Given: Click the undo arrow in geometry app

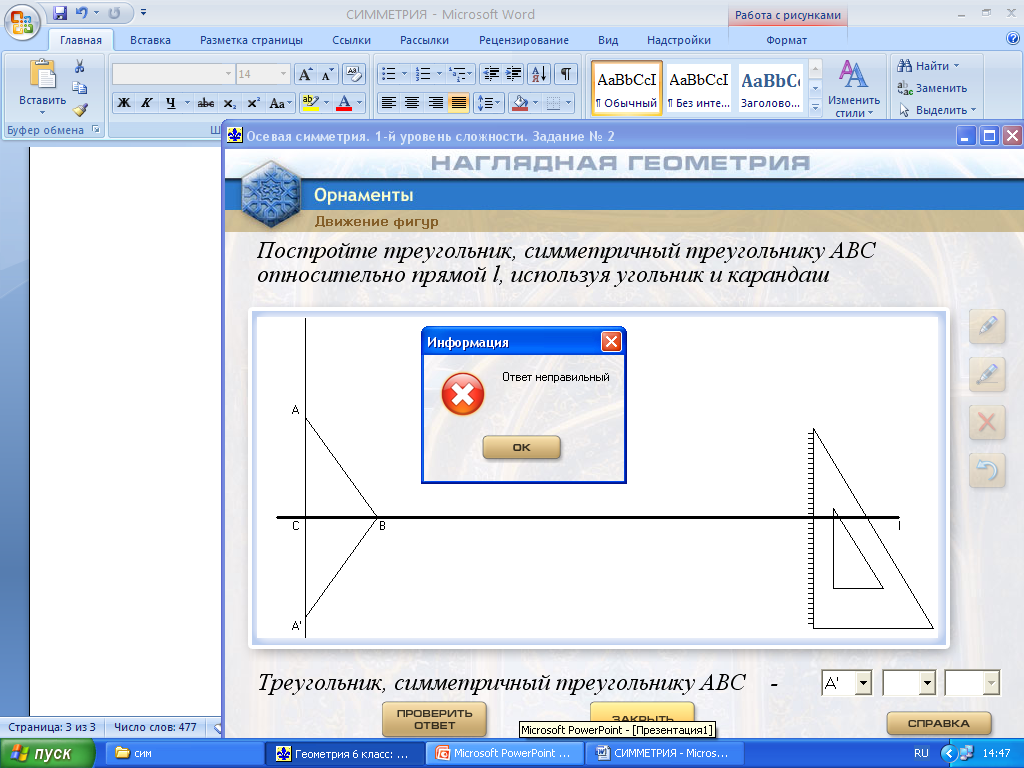Looking at the screenshot, I should 987,470.
